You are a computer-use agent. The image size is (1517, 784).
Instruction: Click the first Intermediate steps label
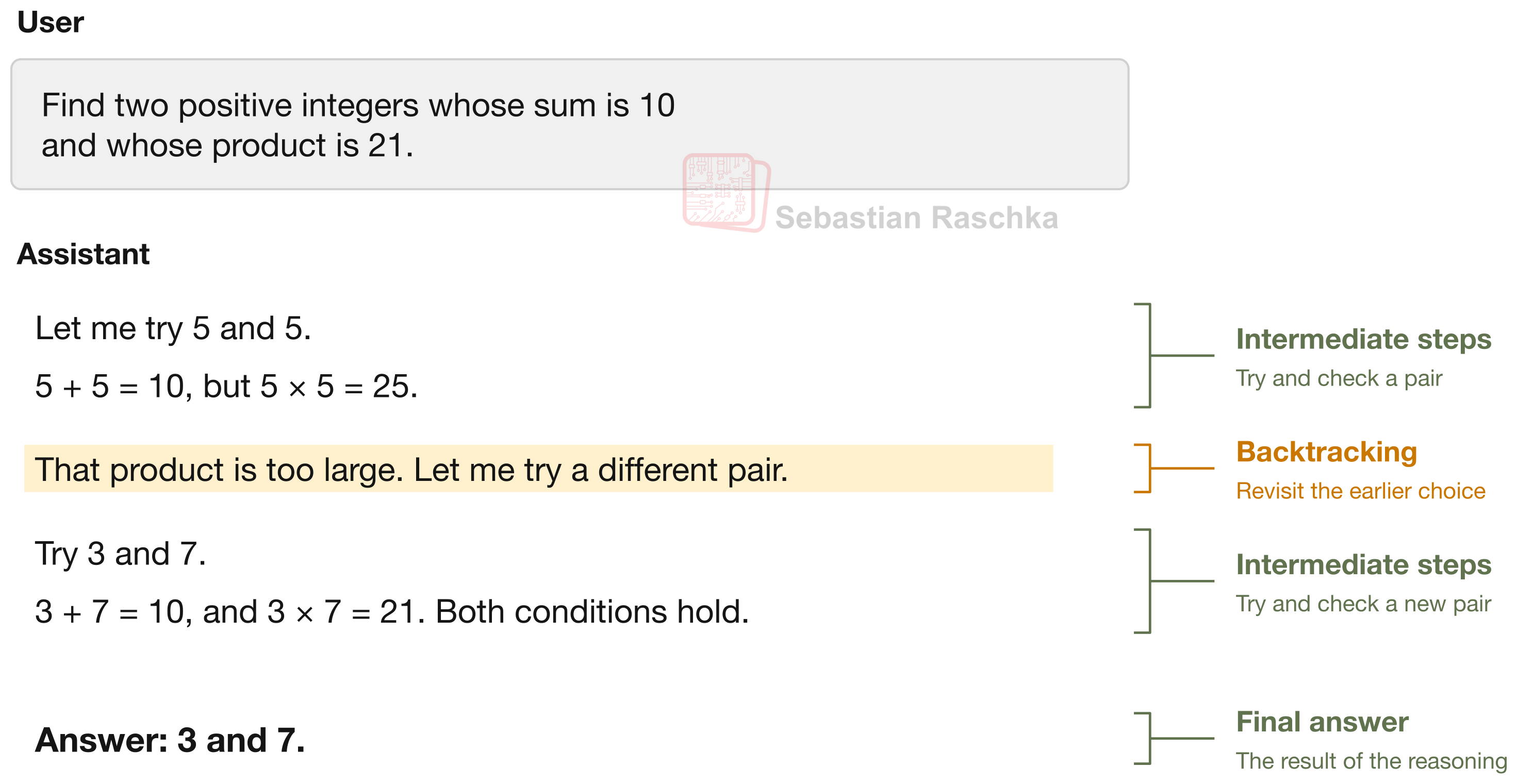(1363, 339)
